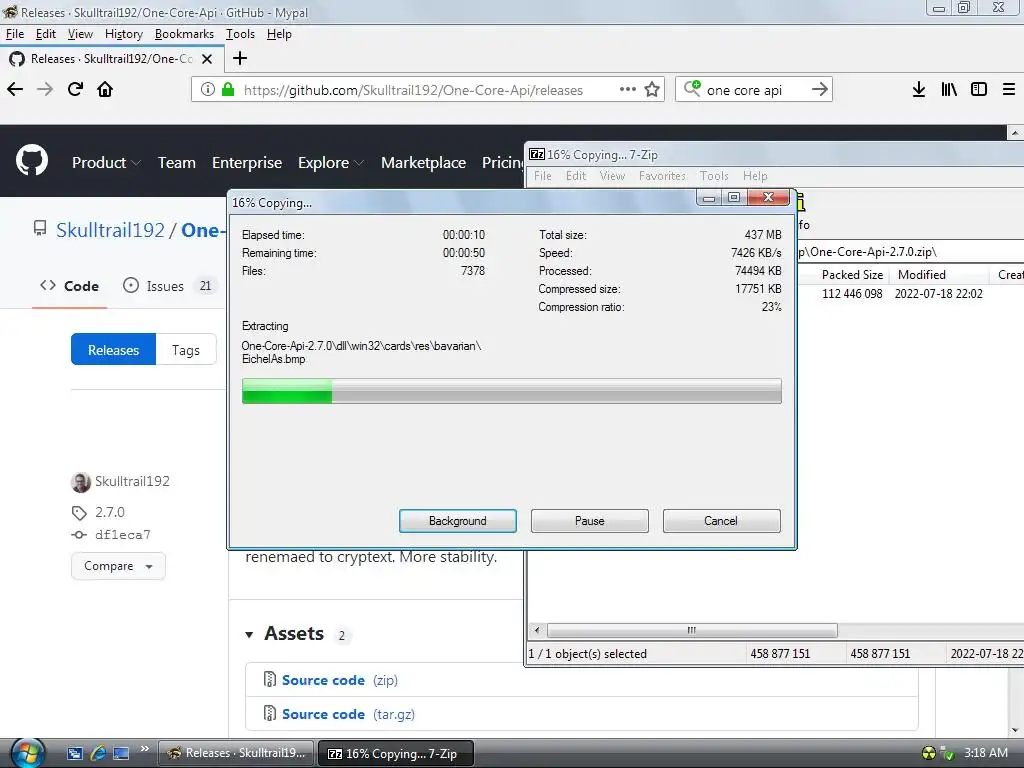Viewport: 1024px width, 768px height.
Task: Open the browser home page icon
Action: tap(105, 89)
